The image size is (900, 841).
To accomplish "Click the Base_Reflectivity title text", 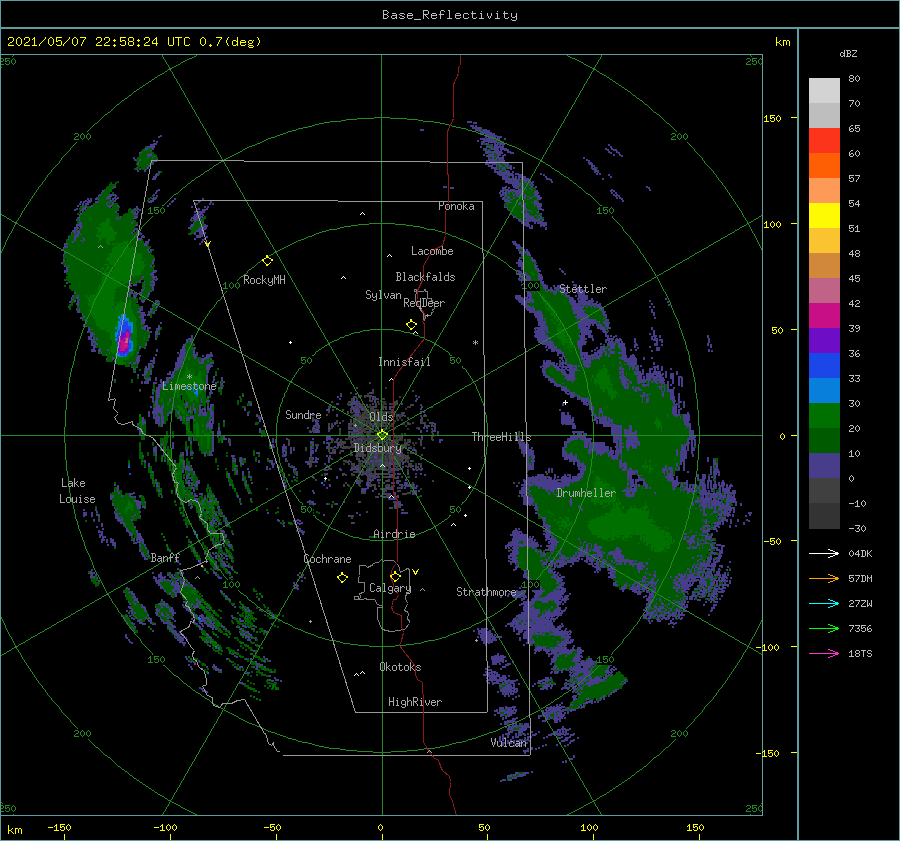I will point(450,15).
